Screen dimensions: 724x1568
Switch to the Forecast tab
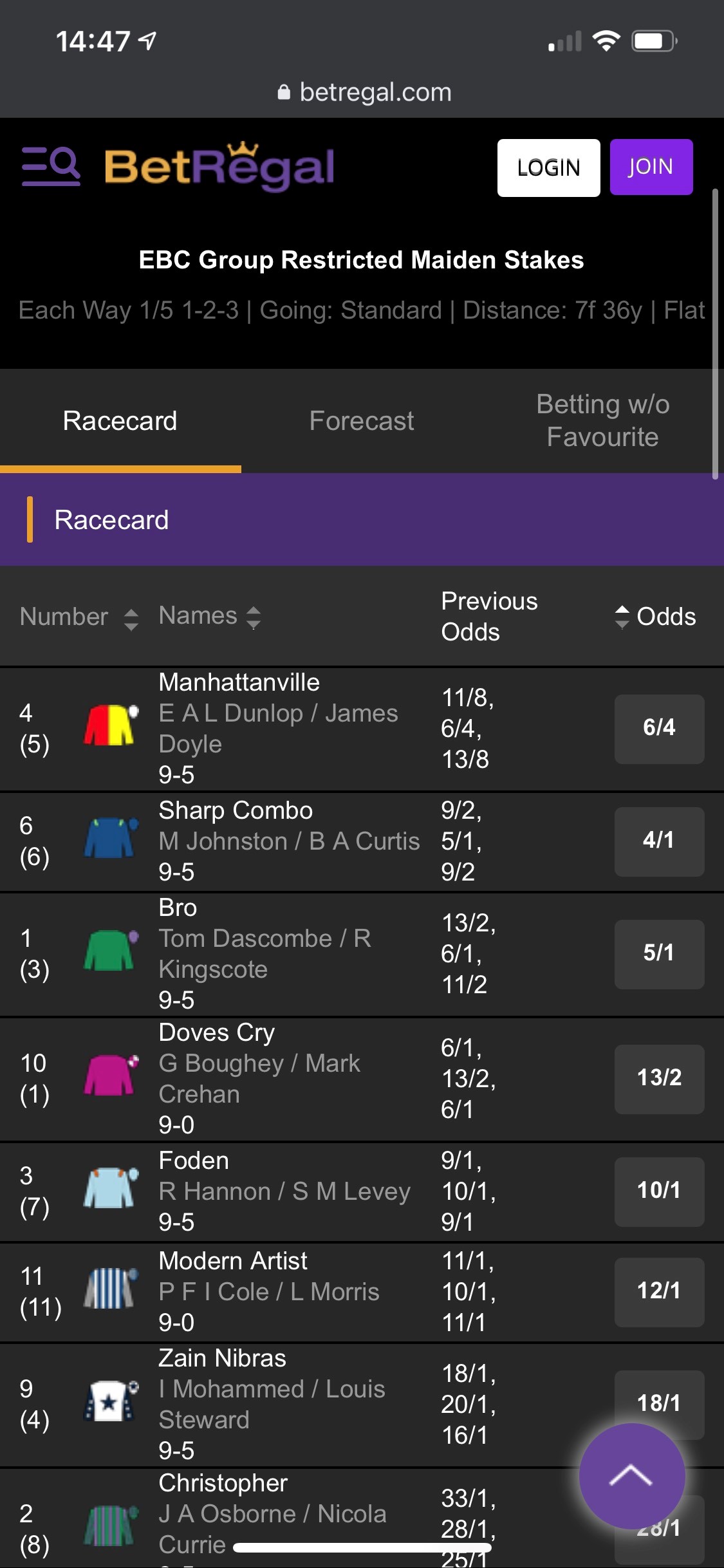coord(361,421)
